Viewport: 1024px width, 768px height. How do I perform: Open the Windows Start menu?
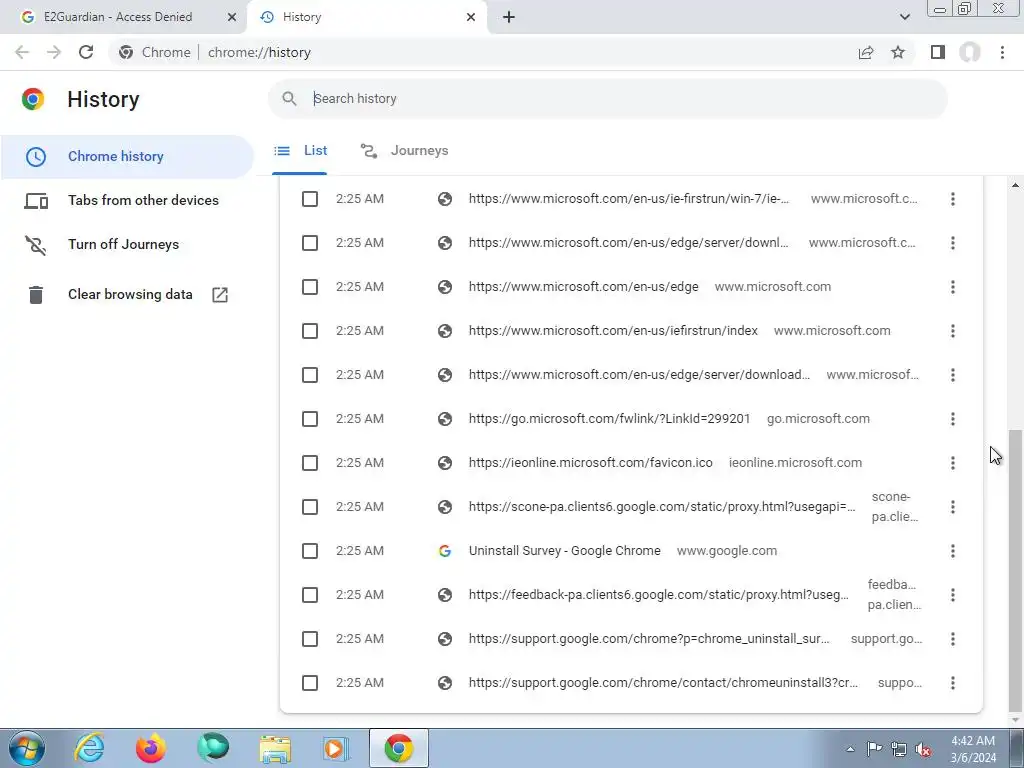(x=27, y=748)
